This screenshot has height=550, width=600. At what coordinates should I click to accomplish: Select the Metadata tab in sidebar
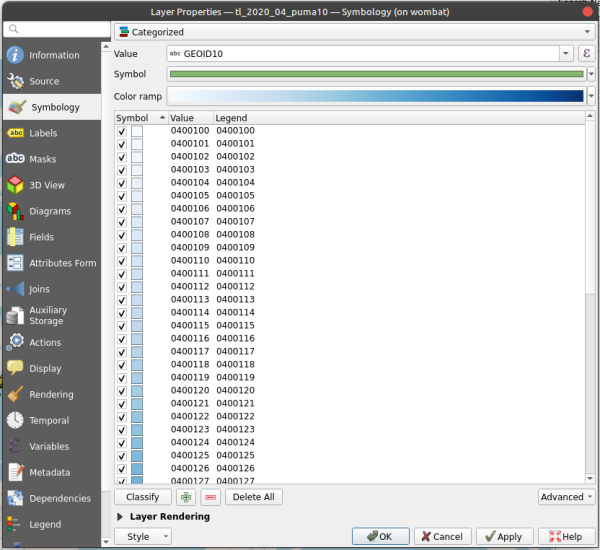49,472
